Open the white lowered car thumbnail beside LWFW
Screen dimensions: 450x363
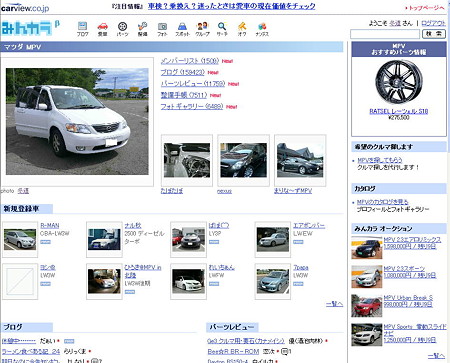point(188,281)
